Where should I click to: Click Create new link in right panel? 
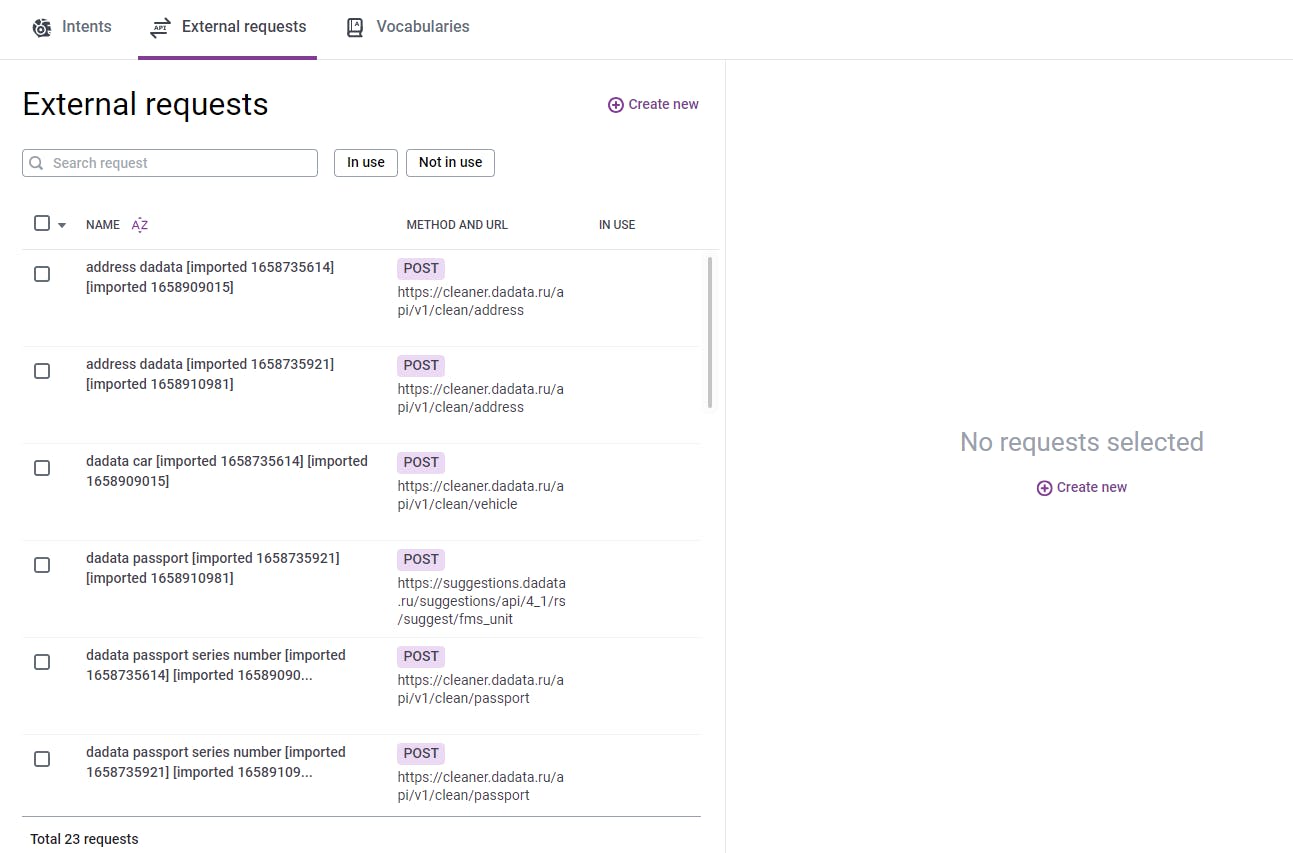point(1091,488)
